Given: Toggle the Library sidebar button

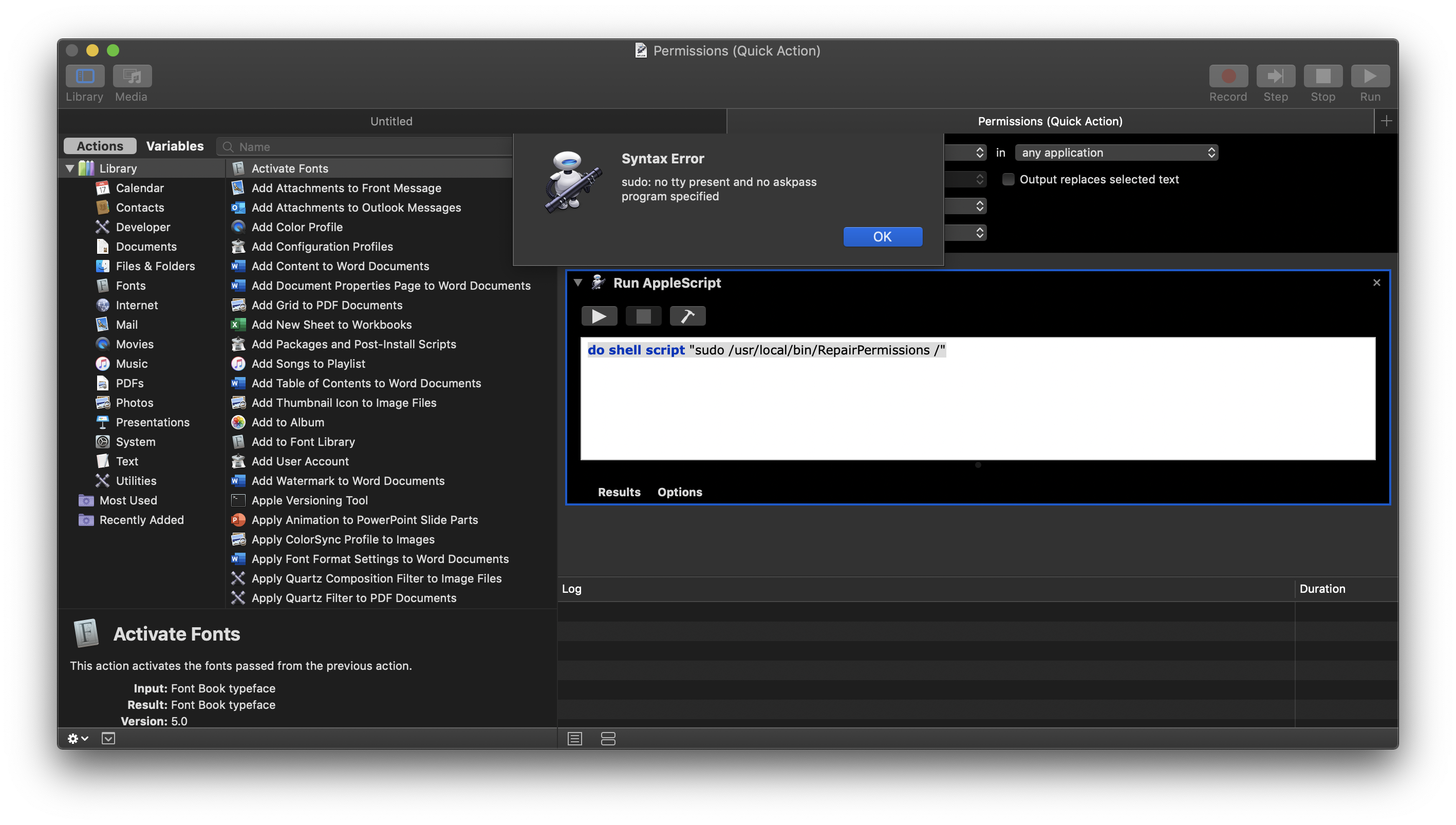Looking at the screenshot, I should click(85, 76).
